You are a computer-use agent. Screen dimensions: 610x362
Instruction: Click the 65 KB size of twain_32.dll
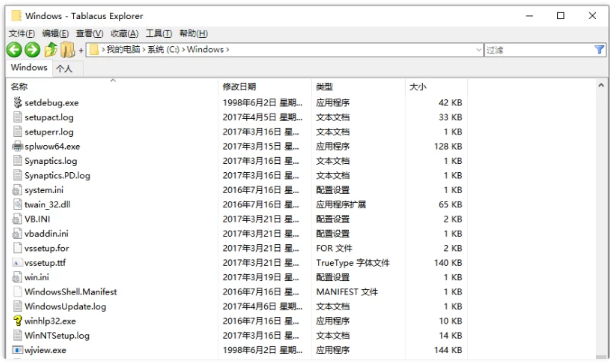[x=450, y=205]
